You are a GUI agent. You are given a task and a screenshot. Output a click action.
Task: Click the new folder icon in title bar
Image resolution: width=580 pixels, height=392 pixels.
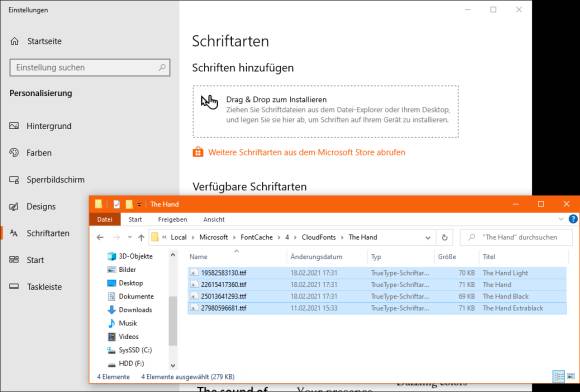tap(129, 204)
